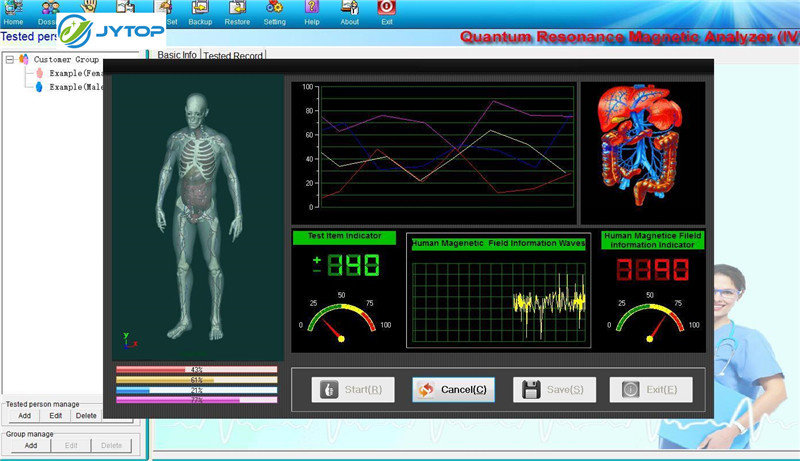800x461 pixels.
Task: Click the Restore toolbar icon
Action: pyautogui.click(x=237, y=13)
